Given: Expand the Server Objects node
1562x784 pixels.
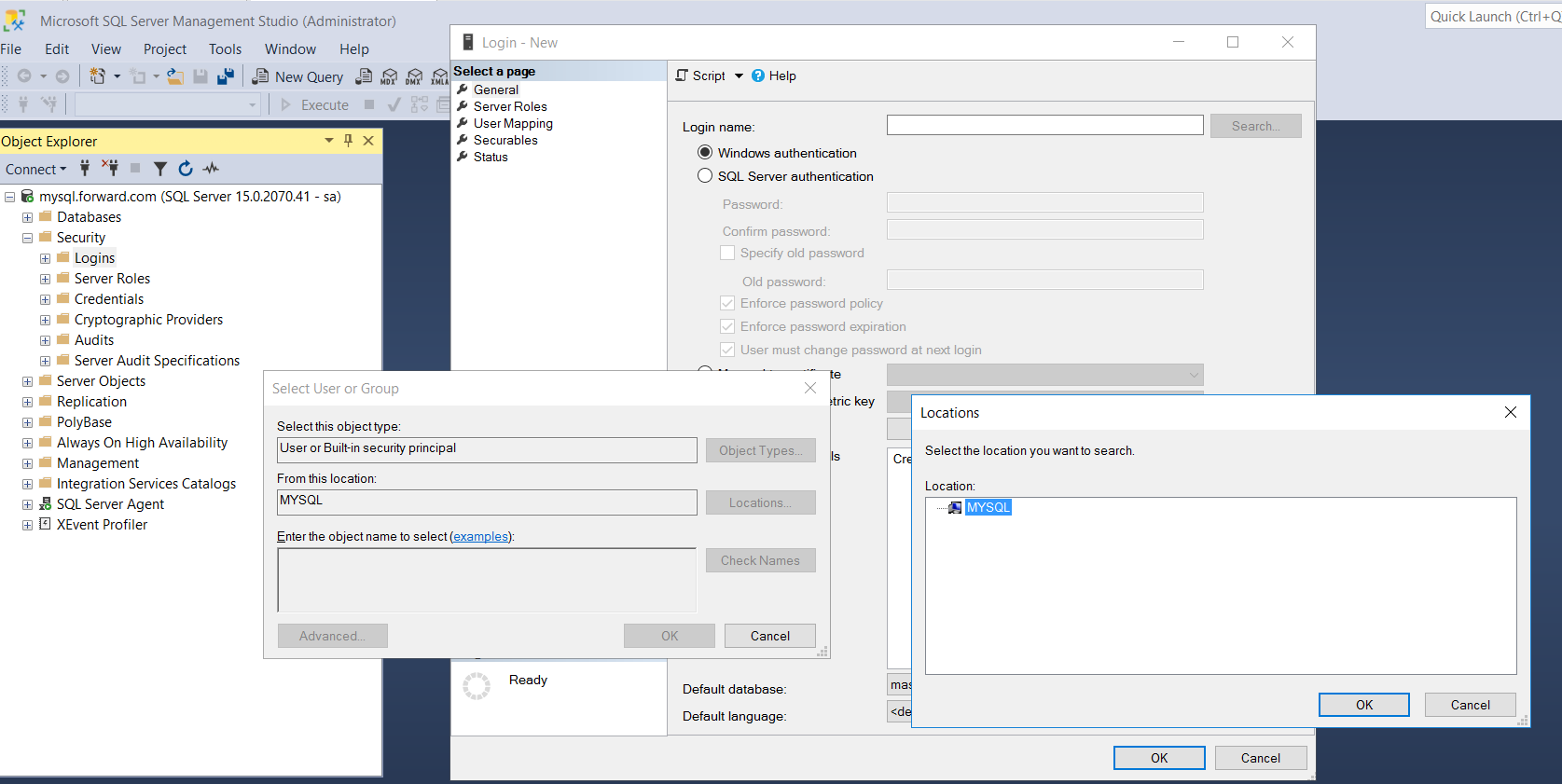Looking at the screenshot, I should (x=27, y=381).
